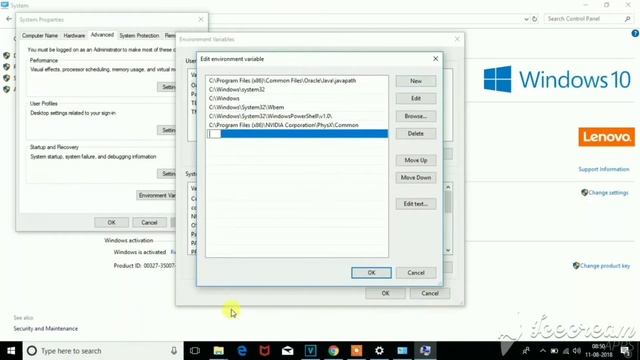Viewport: 640px width, 360px height.
Task: Click the Move Down button
Action: 416,178
